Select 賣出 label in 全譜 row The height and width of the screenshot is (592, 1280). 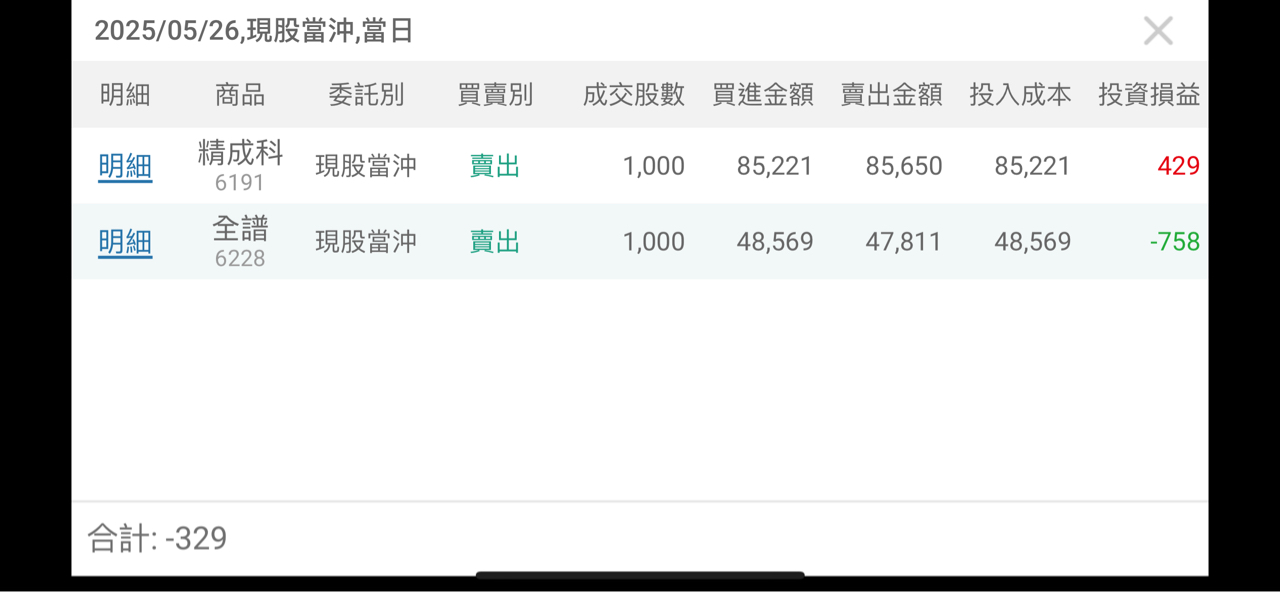pos(495,242)
